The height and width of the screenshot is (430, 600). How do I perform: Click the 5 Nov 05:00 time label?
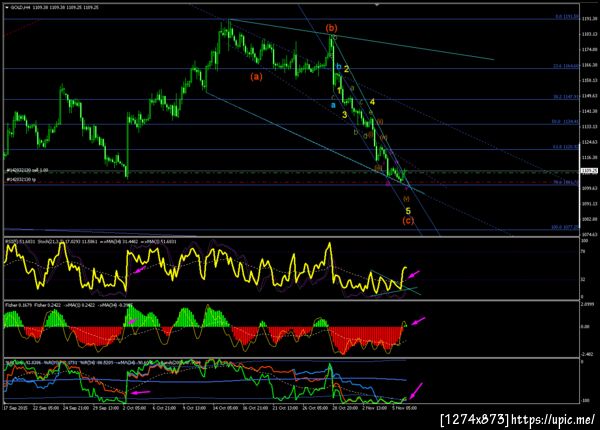point(404,408)
